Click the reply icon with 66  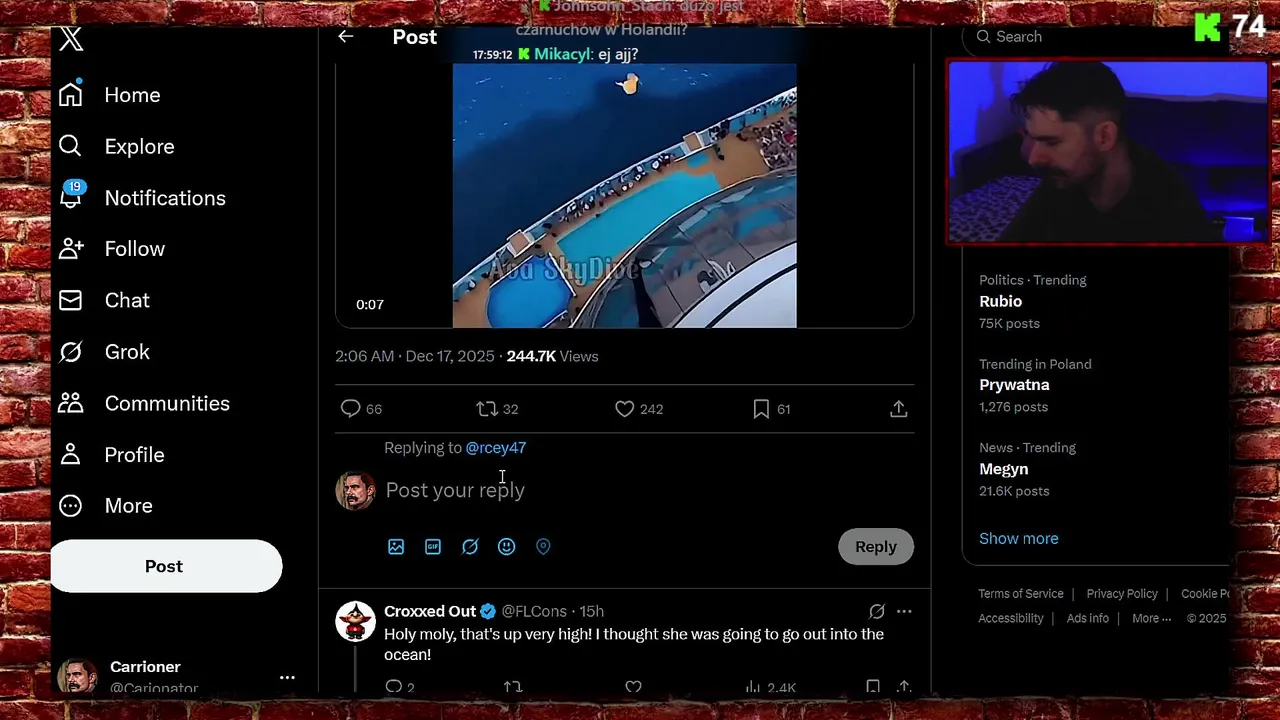pyautogui.click(x=361, y=409)
